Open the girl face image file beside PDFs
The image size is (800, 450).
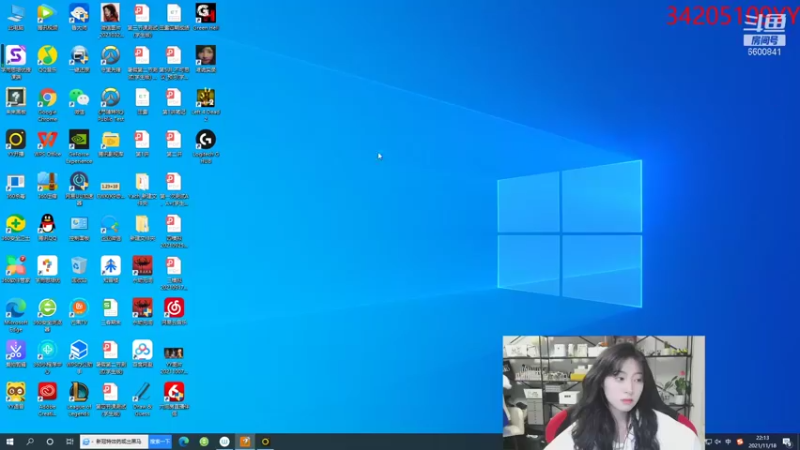point(206,59)
